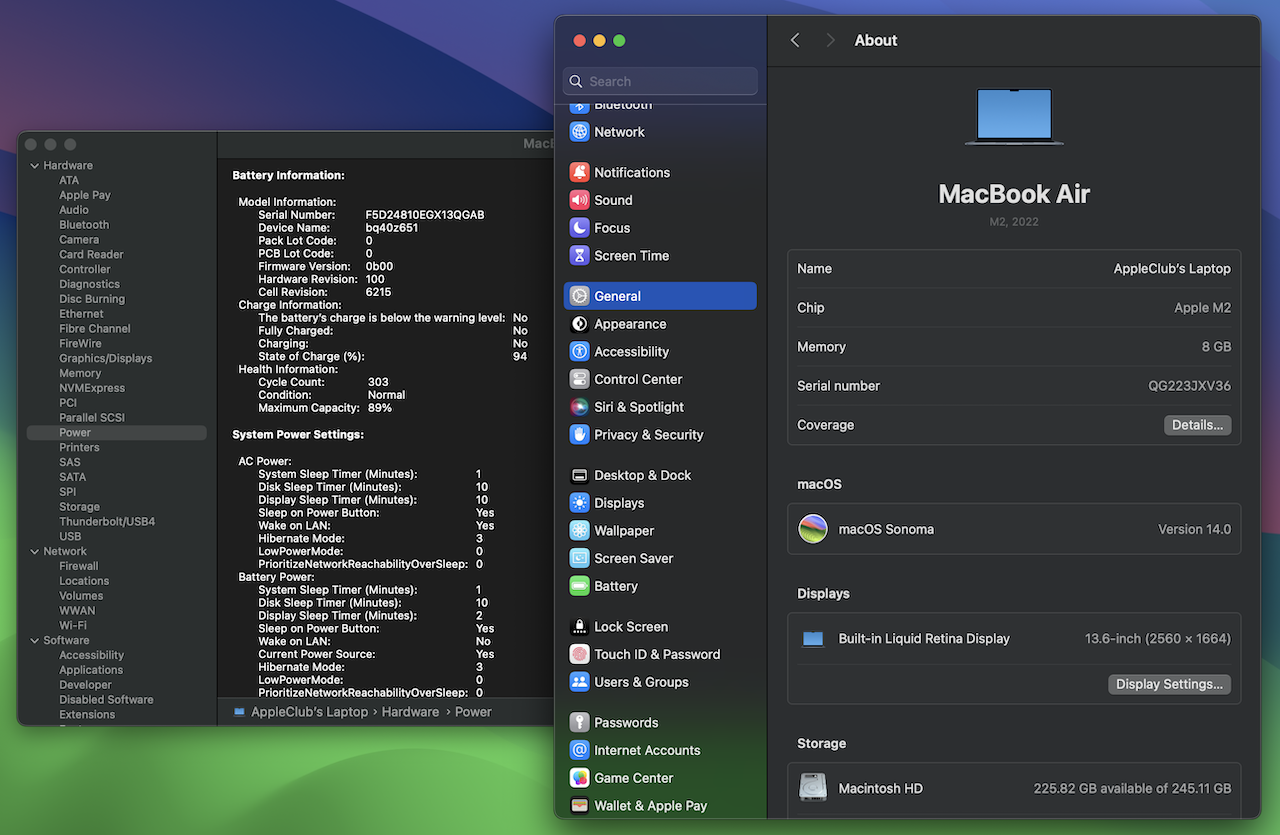Select Wi-Fi in the Network tree
Viewport: 1280px width, 835px height.
pyautogui.click(x=73, y=626)
